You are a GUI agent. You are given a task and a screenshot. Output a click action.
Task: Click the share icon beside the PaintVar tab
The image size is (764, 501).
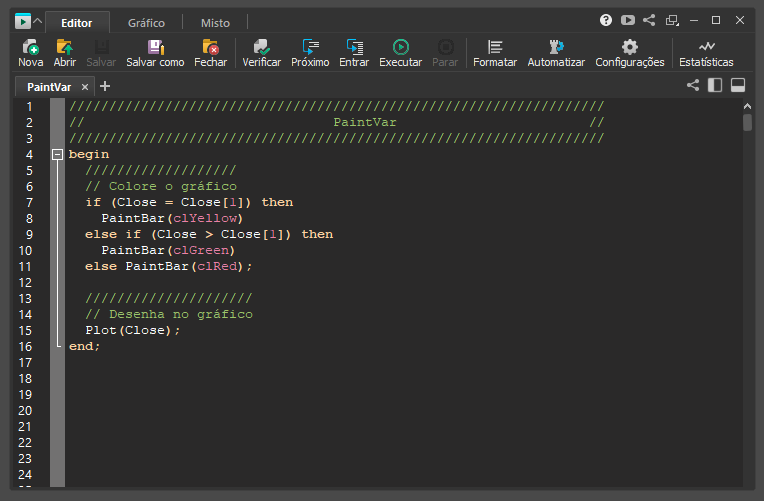[693, 85]
